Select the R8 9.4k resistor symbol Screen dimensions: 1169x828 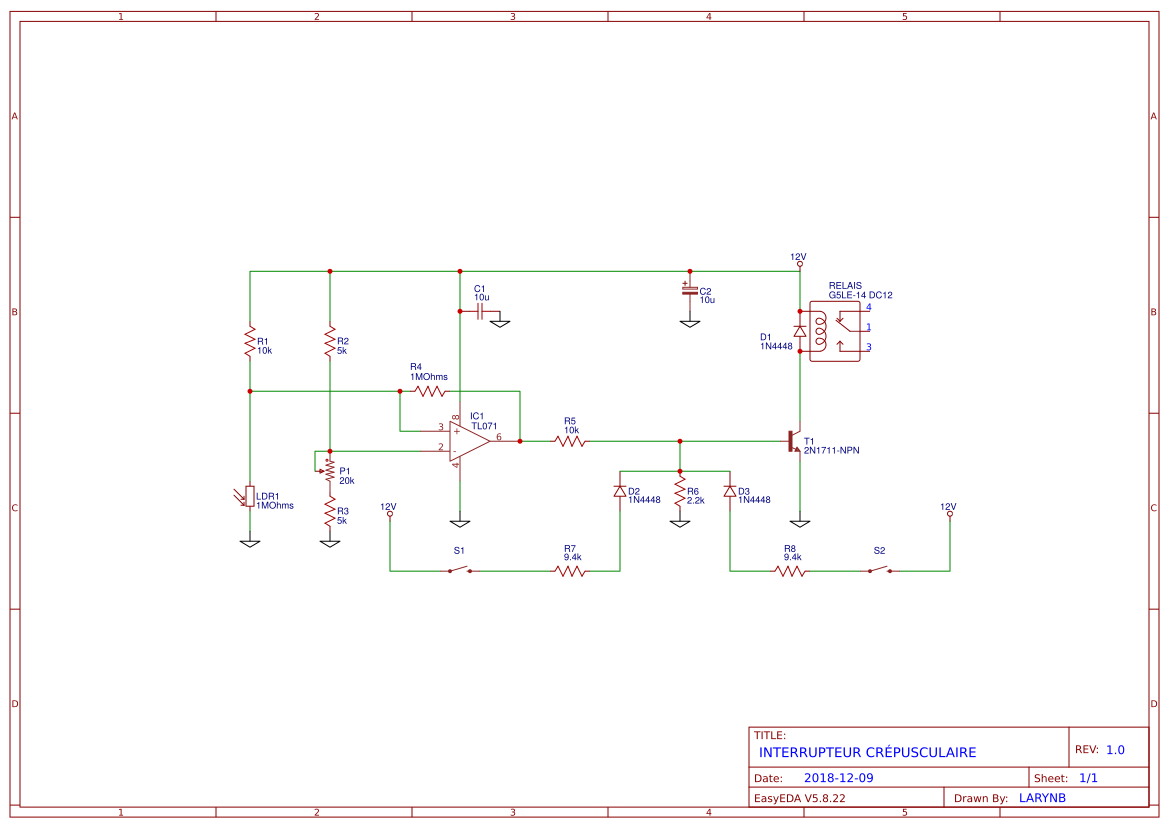(x=790, y=571)
